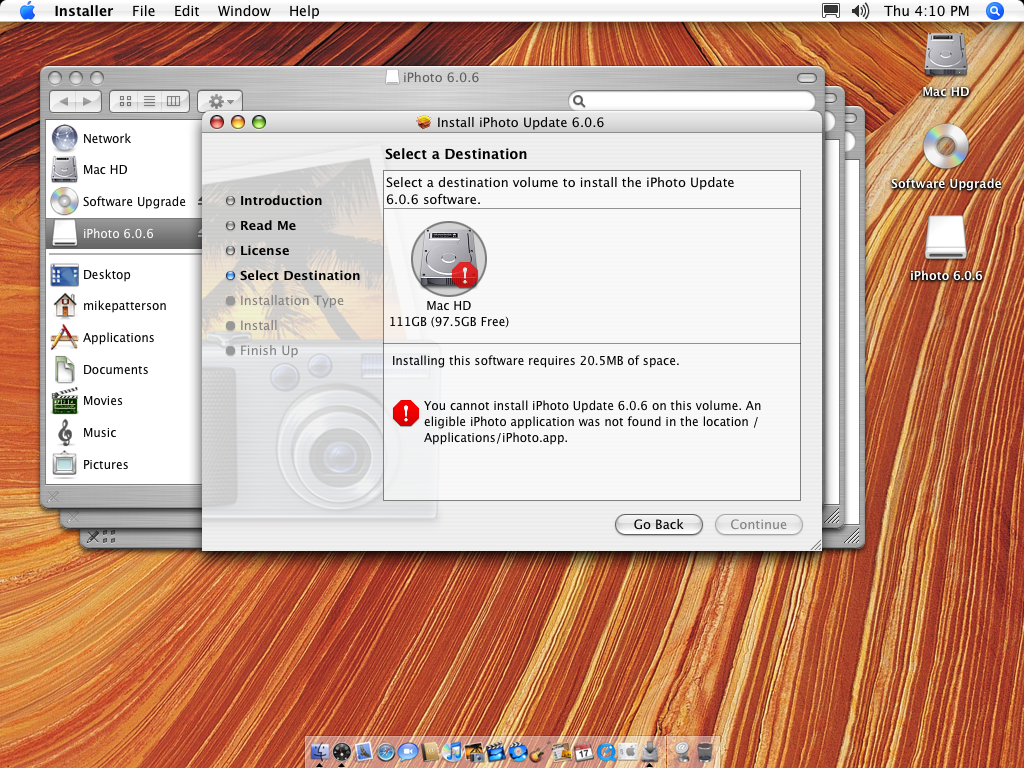Launch iCal from the Dock

point(584,752)
